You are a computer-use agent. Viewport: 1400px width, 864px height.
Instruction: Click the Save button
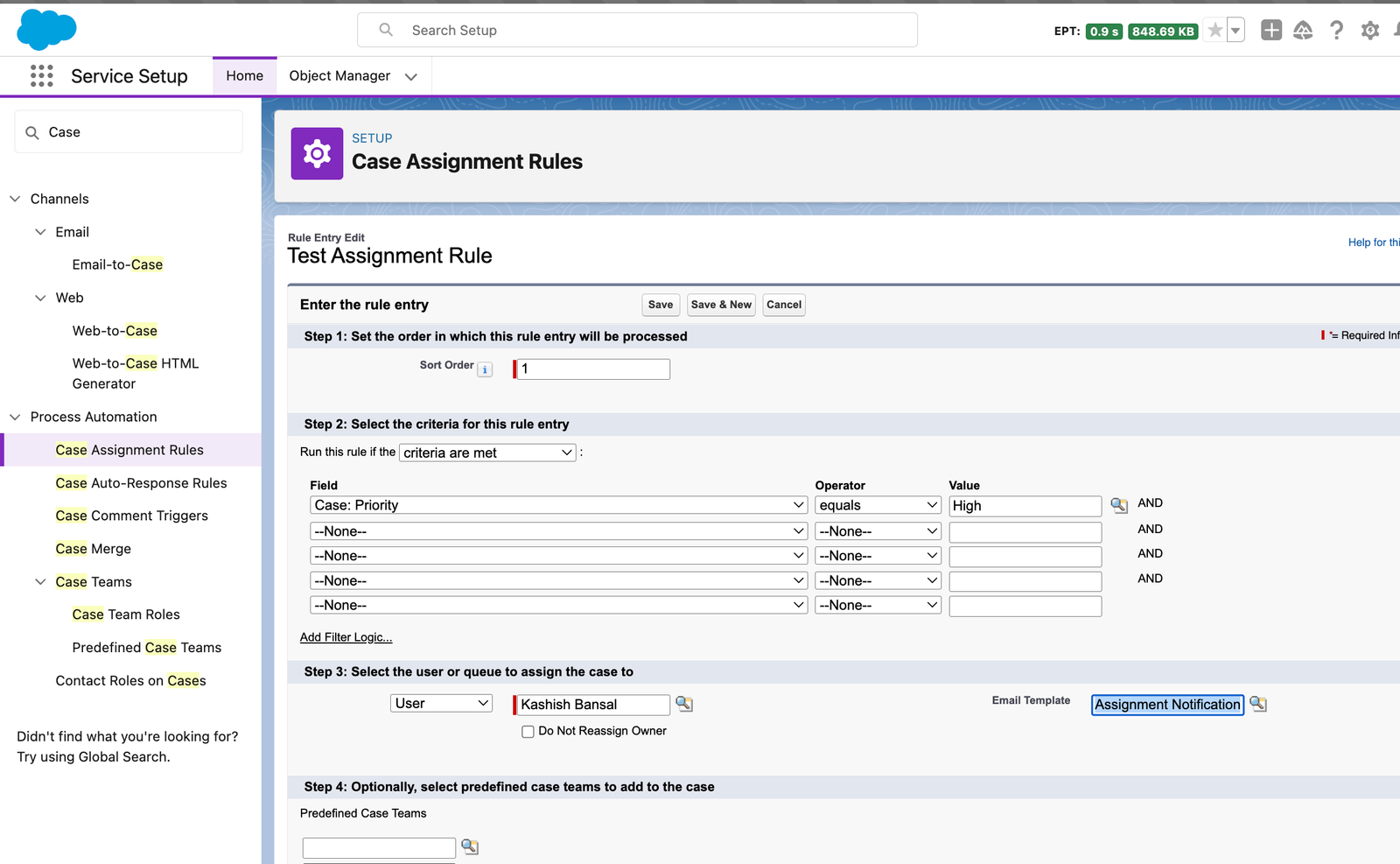pyautogui.click(x=661, y=305)
